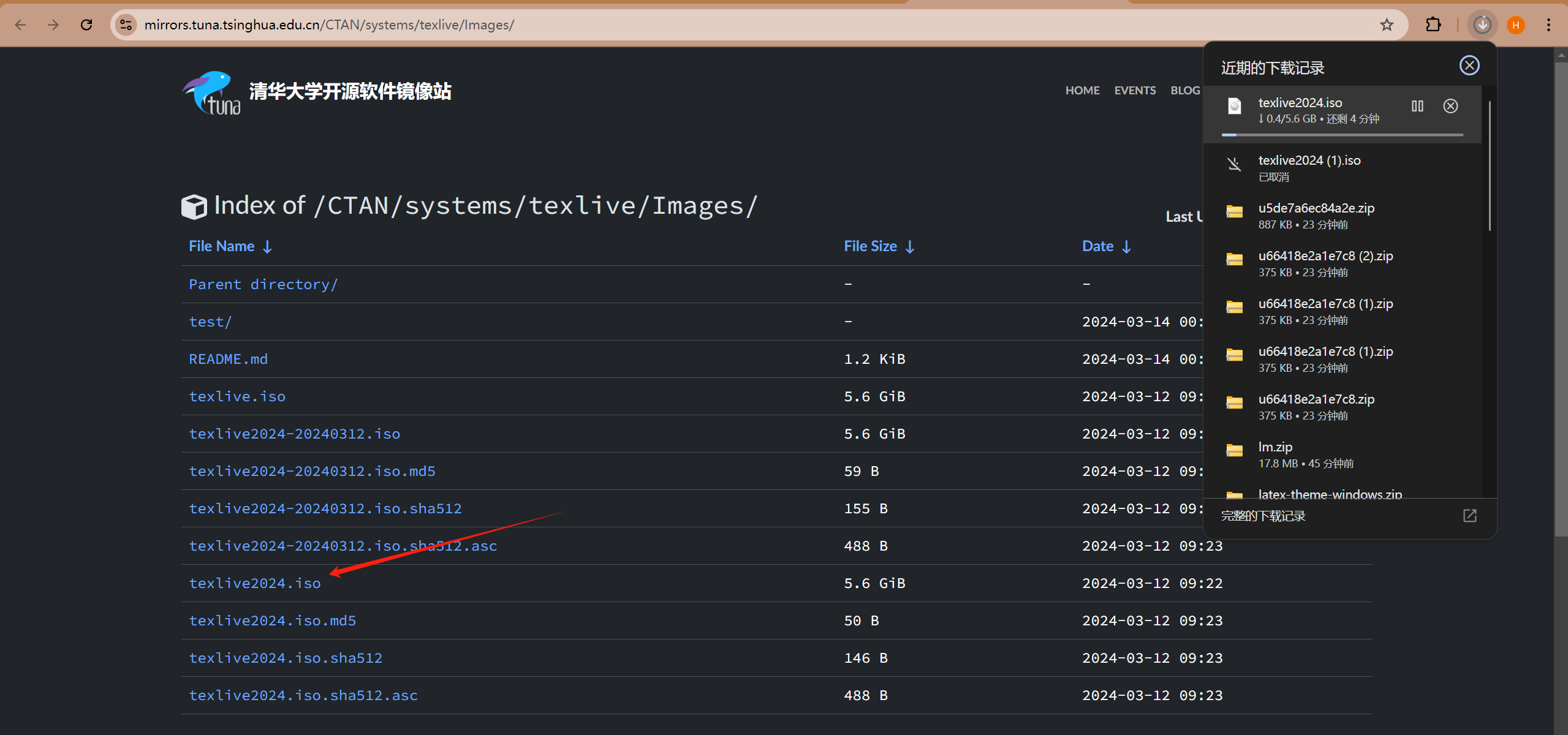Viewport: 1568px width, 735px height.
Task: Open Chrome three-dot menu
Action: 1548,25
